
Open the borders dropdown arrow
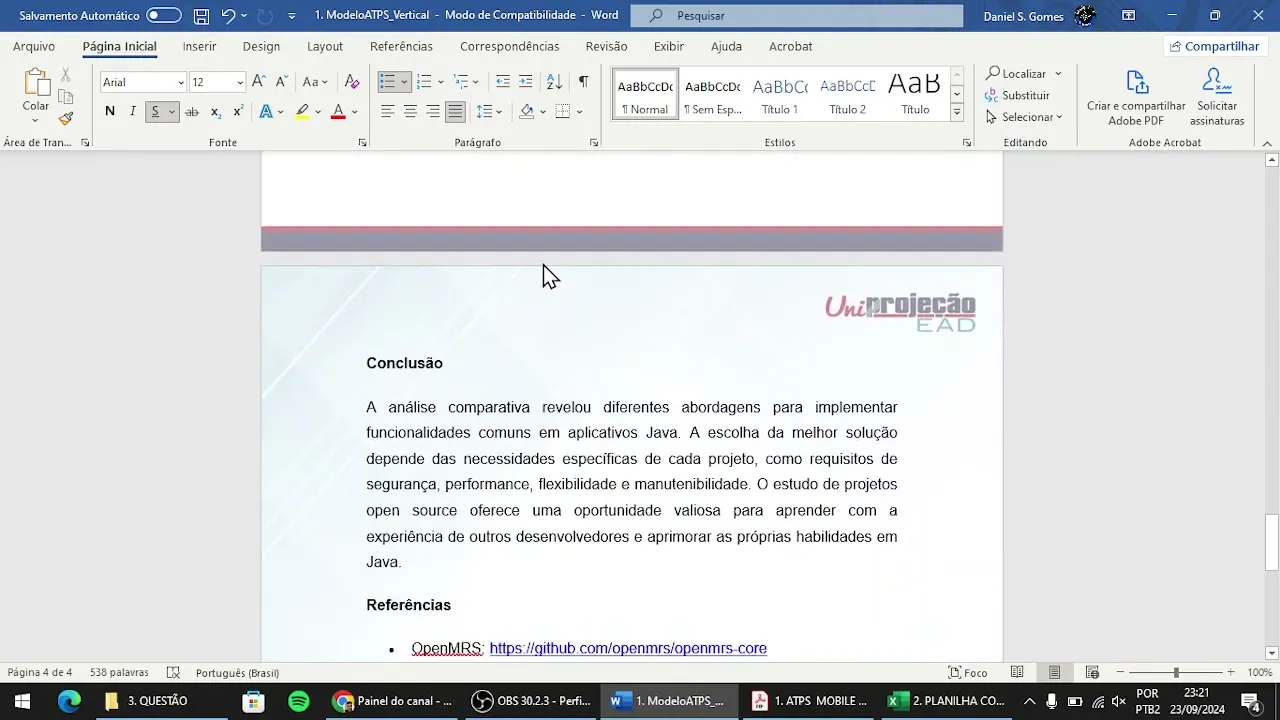pyautogui.click(x=579, y=112)
